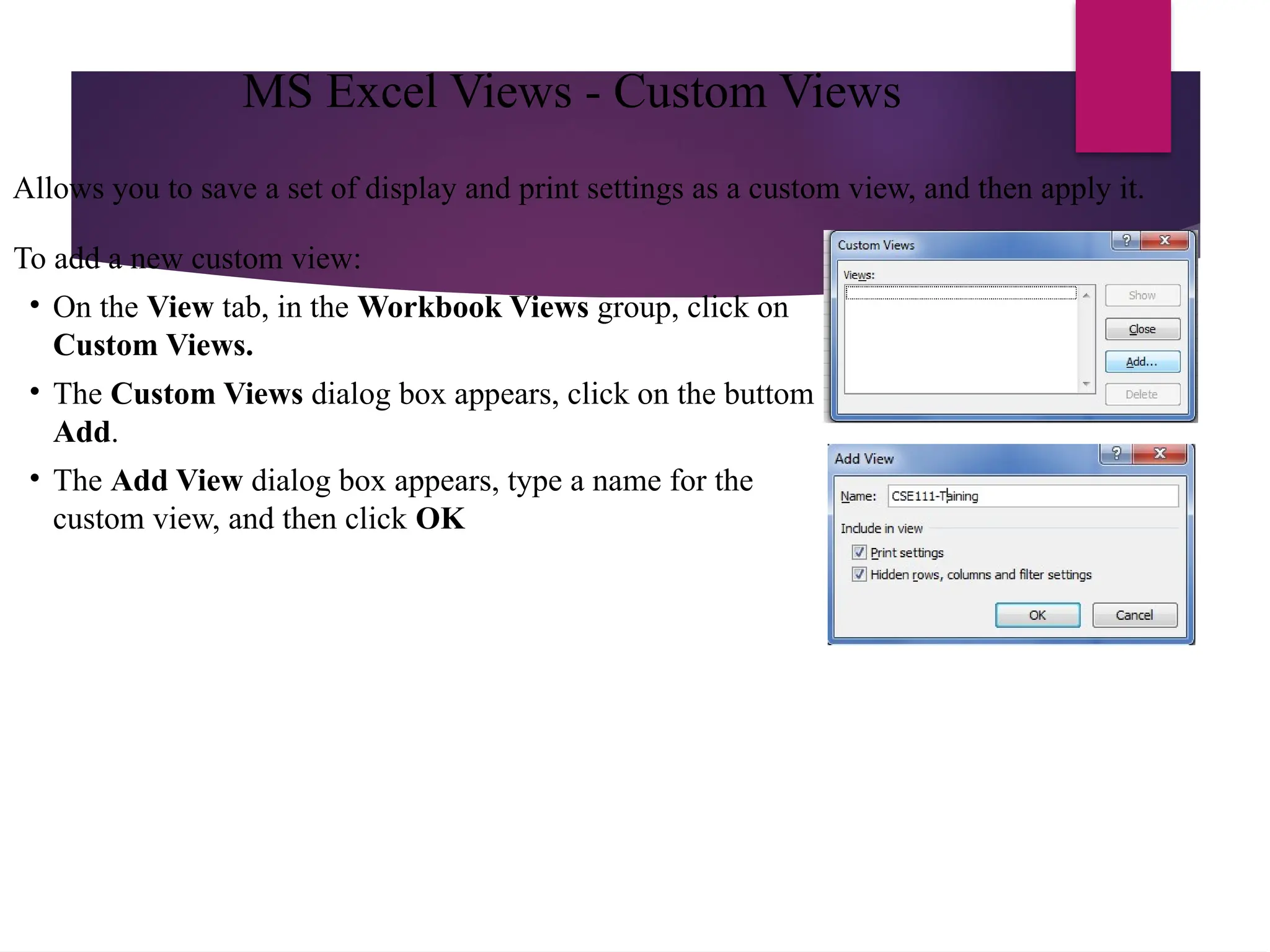Click the Close button in Custom Views

1142,329
